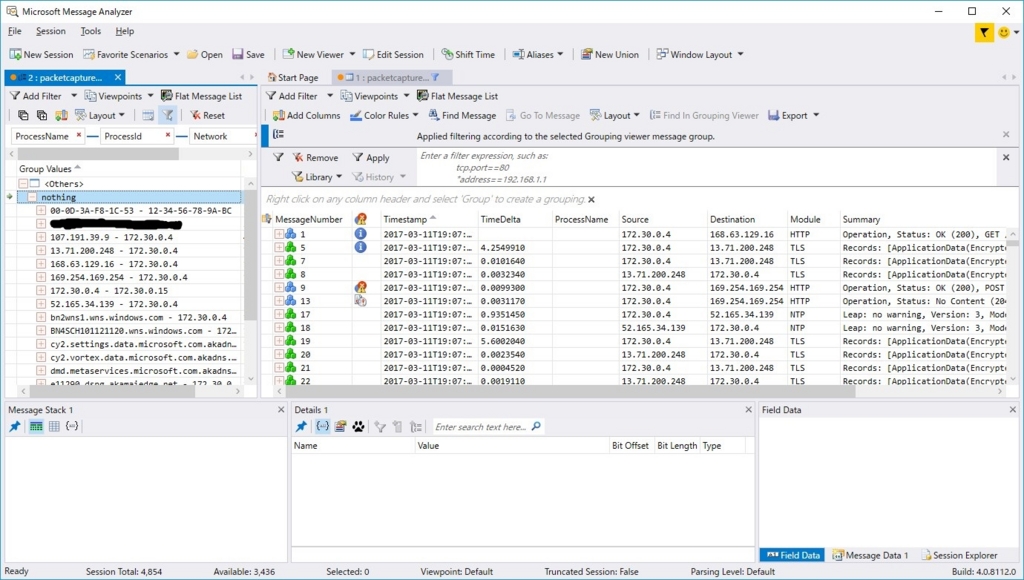Click the Remove filter button

click(315, 157)
